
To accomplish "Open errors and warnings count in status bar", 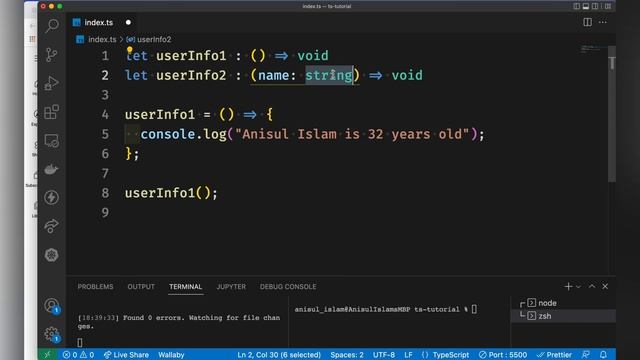I will (x=78, y=355).
